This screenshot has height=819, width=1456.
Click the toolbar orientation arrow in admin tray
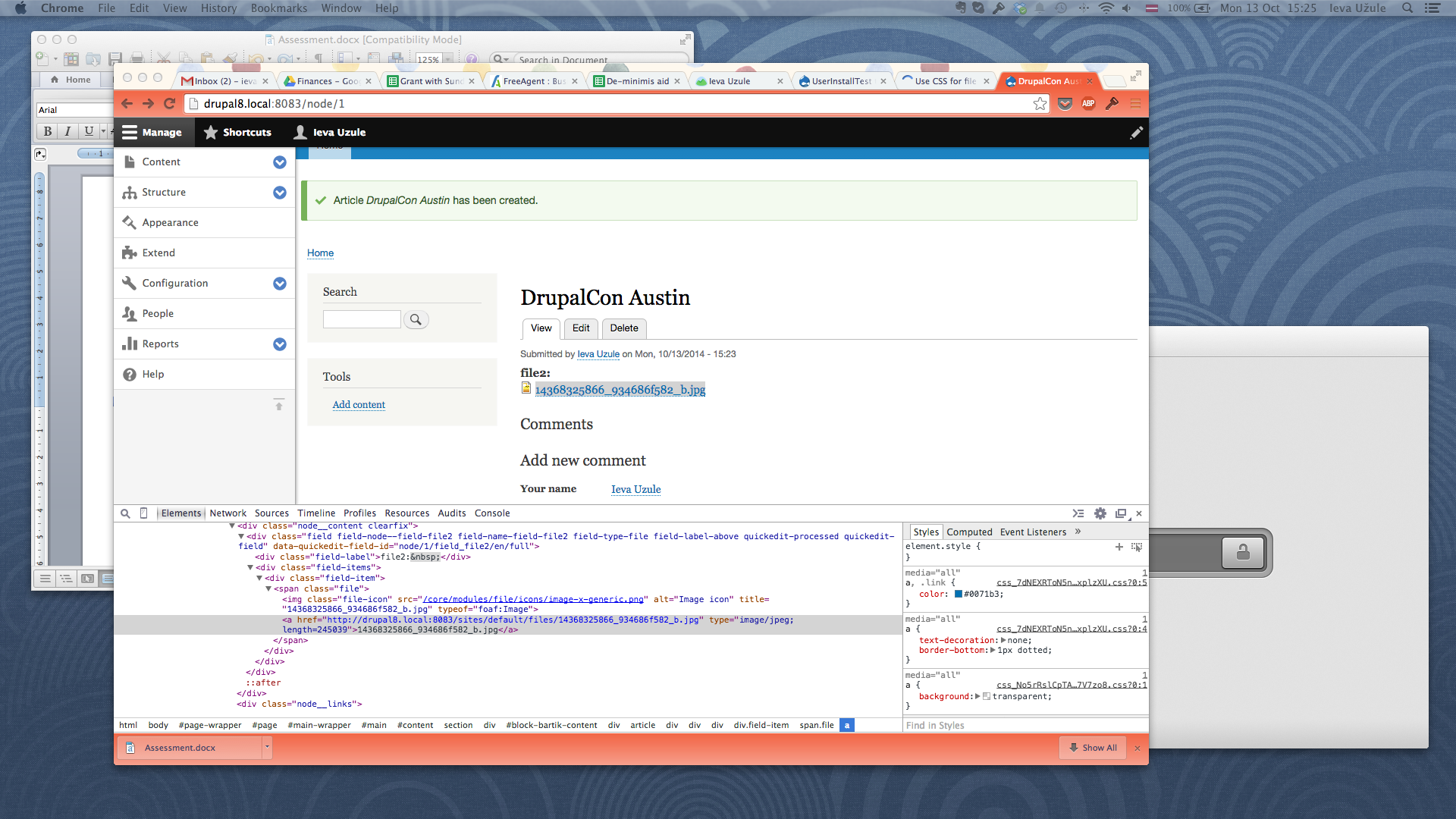279,404
